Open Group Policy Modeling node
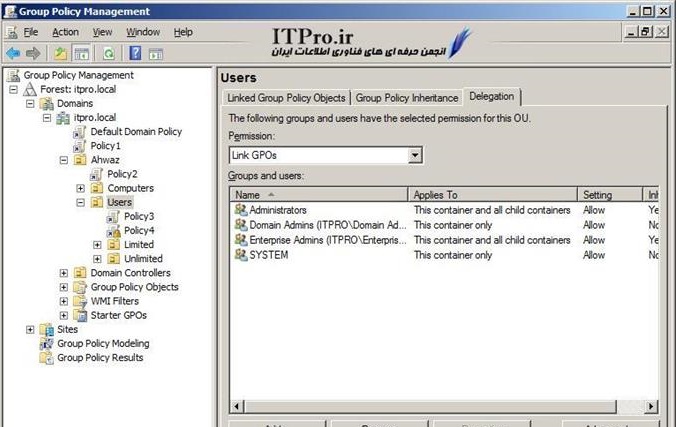676x427 pixels. click(47, 343)
